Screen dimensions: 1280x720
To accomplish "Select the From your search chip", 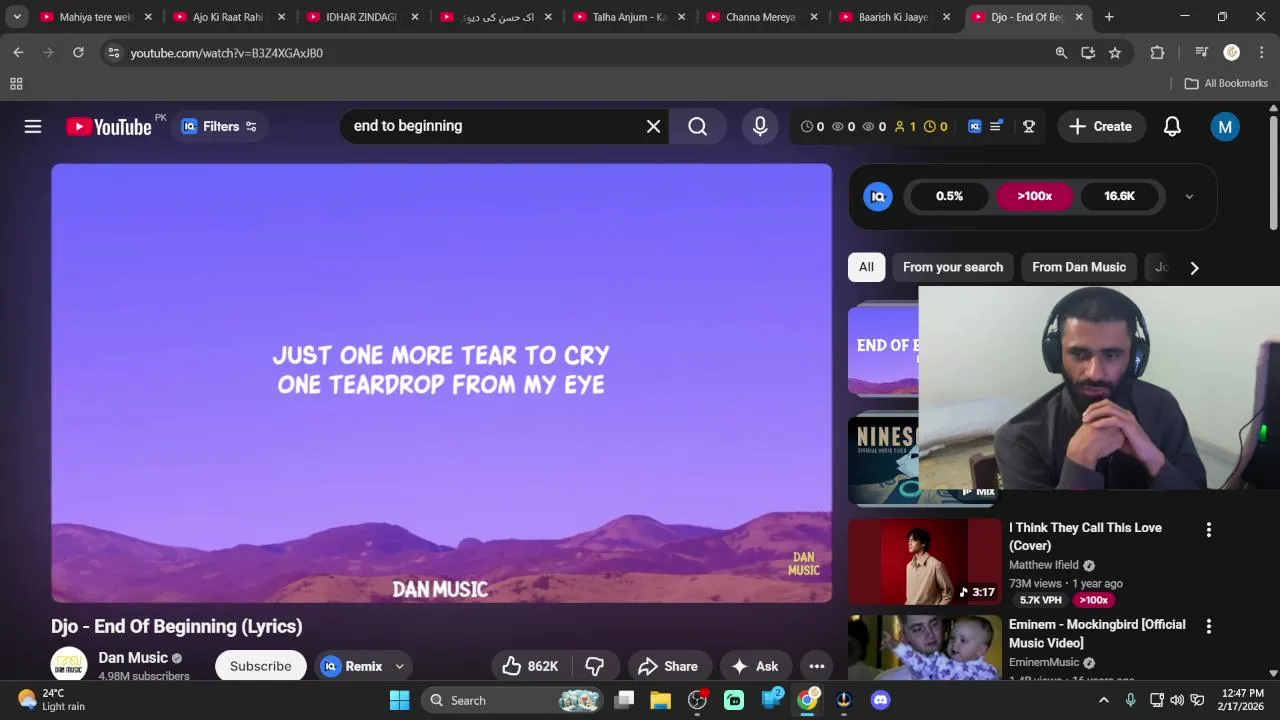I will [953, 267].
